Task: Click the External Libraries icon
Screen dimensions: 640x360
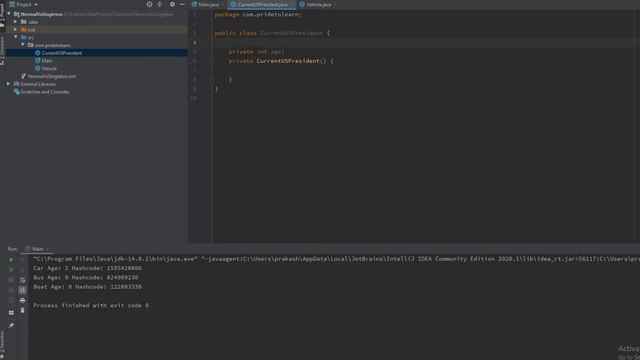Action: 17,84
